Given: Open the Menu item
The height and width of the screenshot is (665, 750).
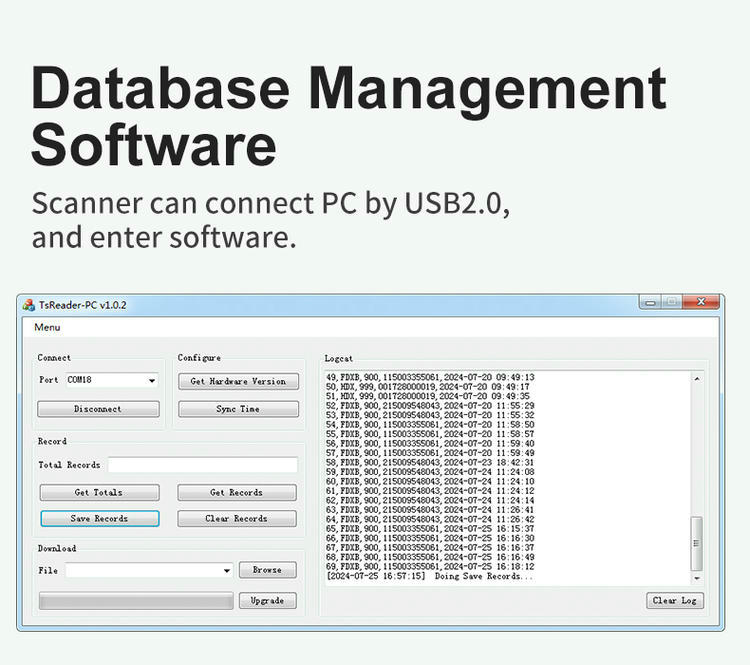Looking at the screenshot, I should [47, 327].
